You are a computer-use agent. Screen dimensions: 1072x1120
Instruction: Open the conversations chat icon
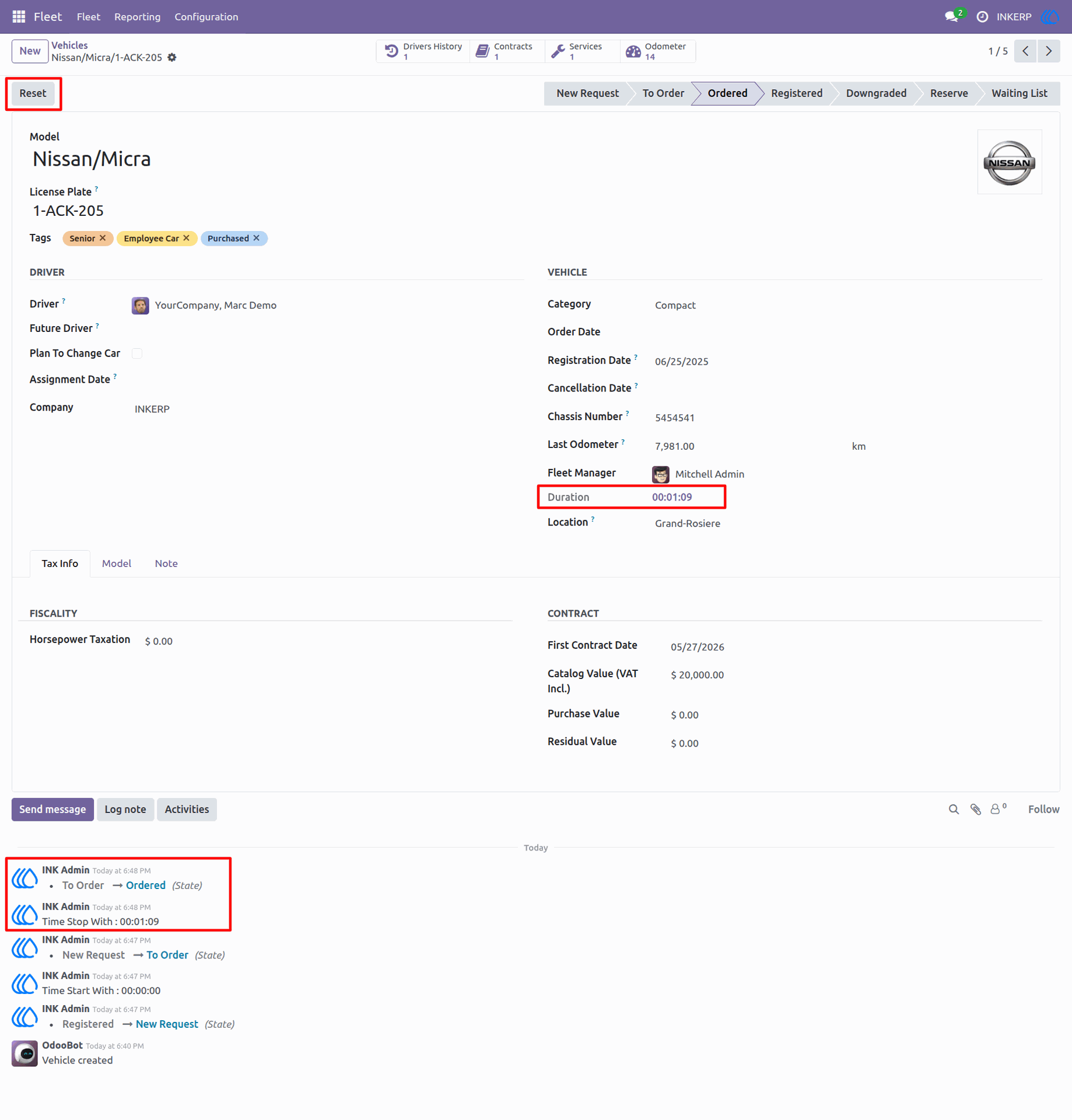[952, 16]
